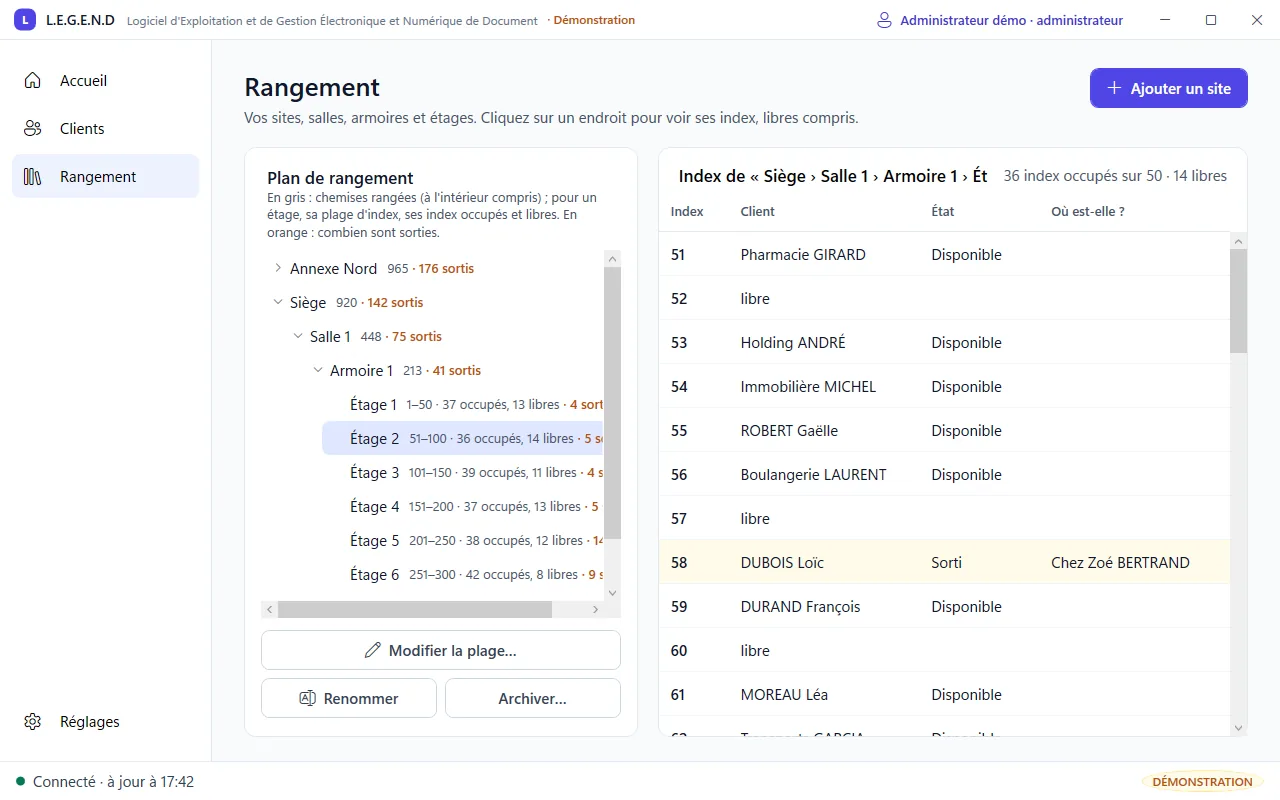Select Étage 6 in the tree
1280x800 pixels.
coord(463,574)
